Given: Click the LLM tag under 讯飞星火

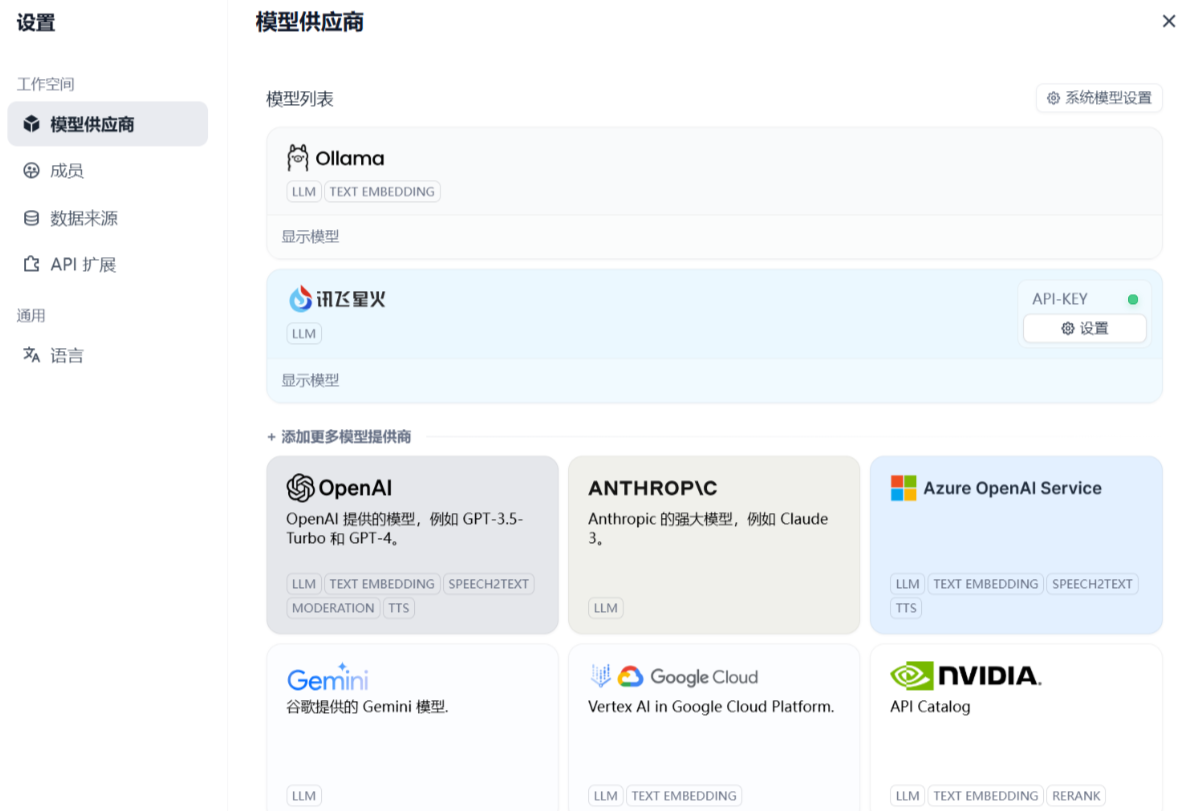Looking at the screenshot, I should point(304,333).
